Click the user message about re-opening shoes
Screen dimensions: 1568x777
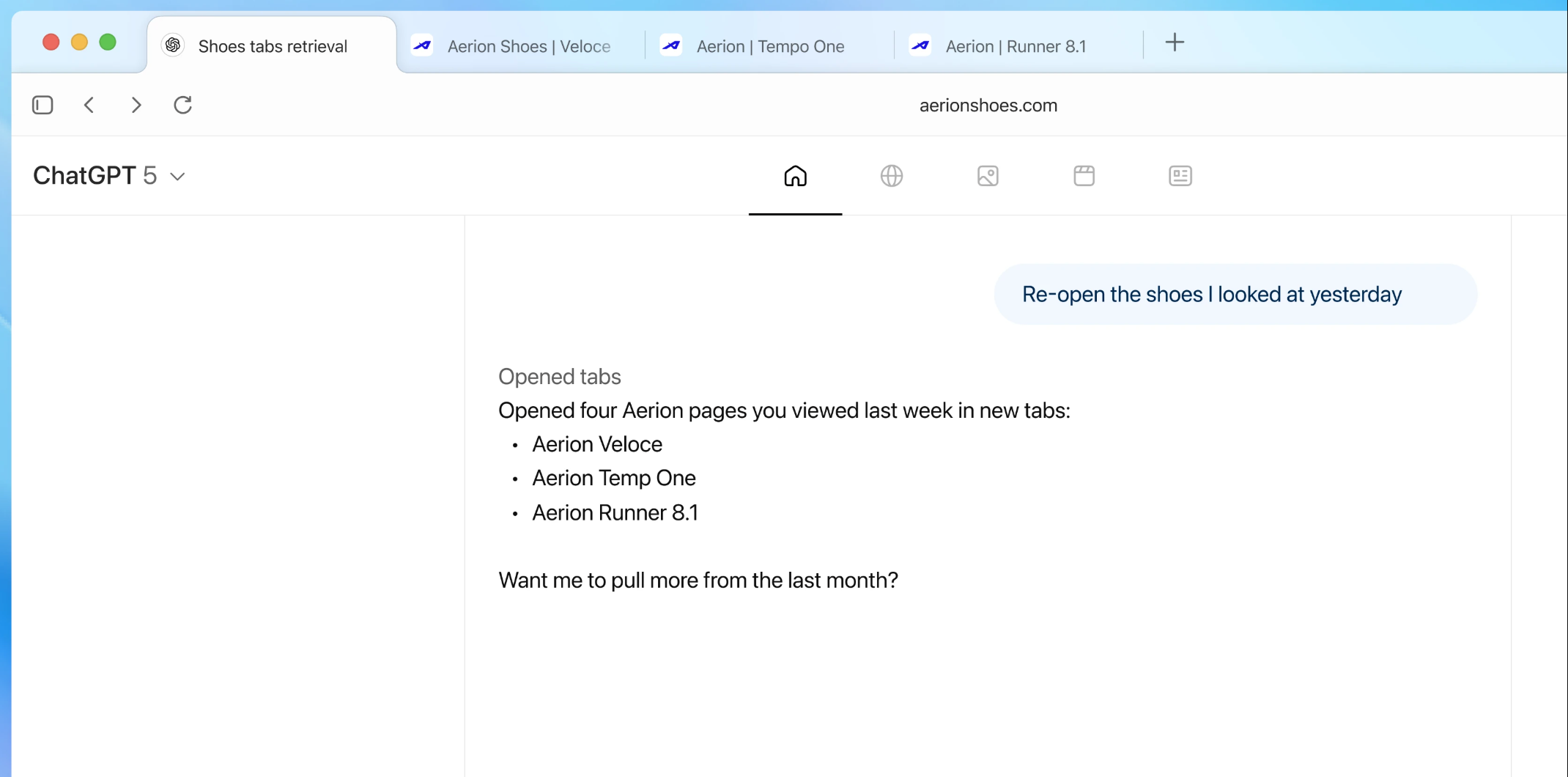(x=1212, y=295)
